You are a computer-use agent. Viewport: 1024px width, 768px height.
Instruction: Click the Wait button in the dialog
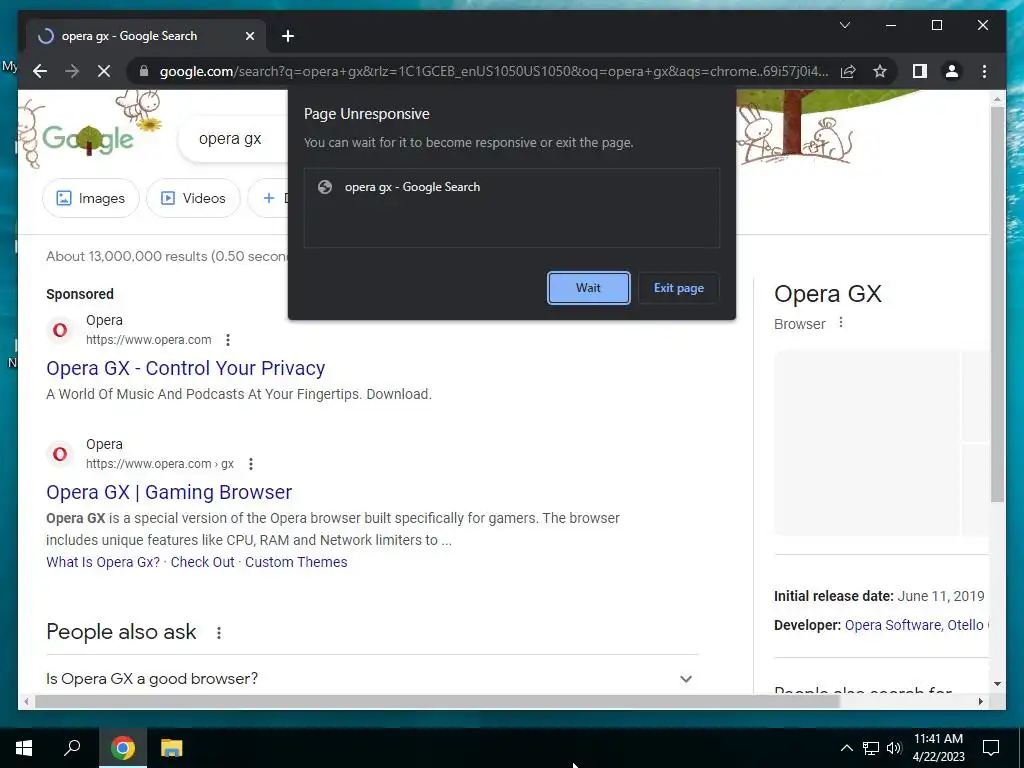(588, 288)
